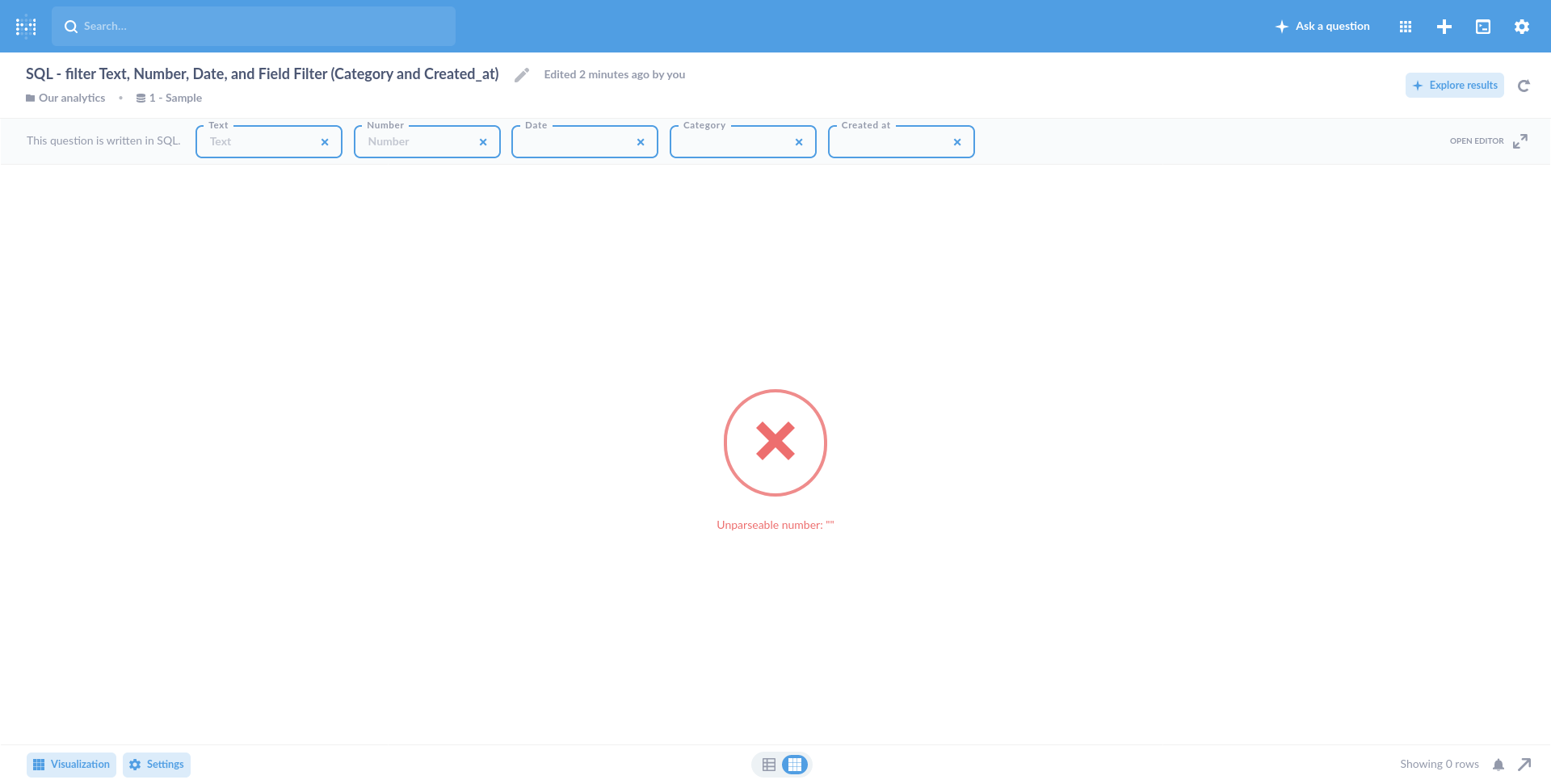1551x784 pixels.
Task: Click the question title text
Action: click(x=263, y=74)
